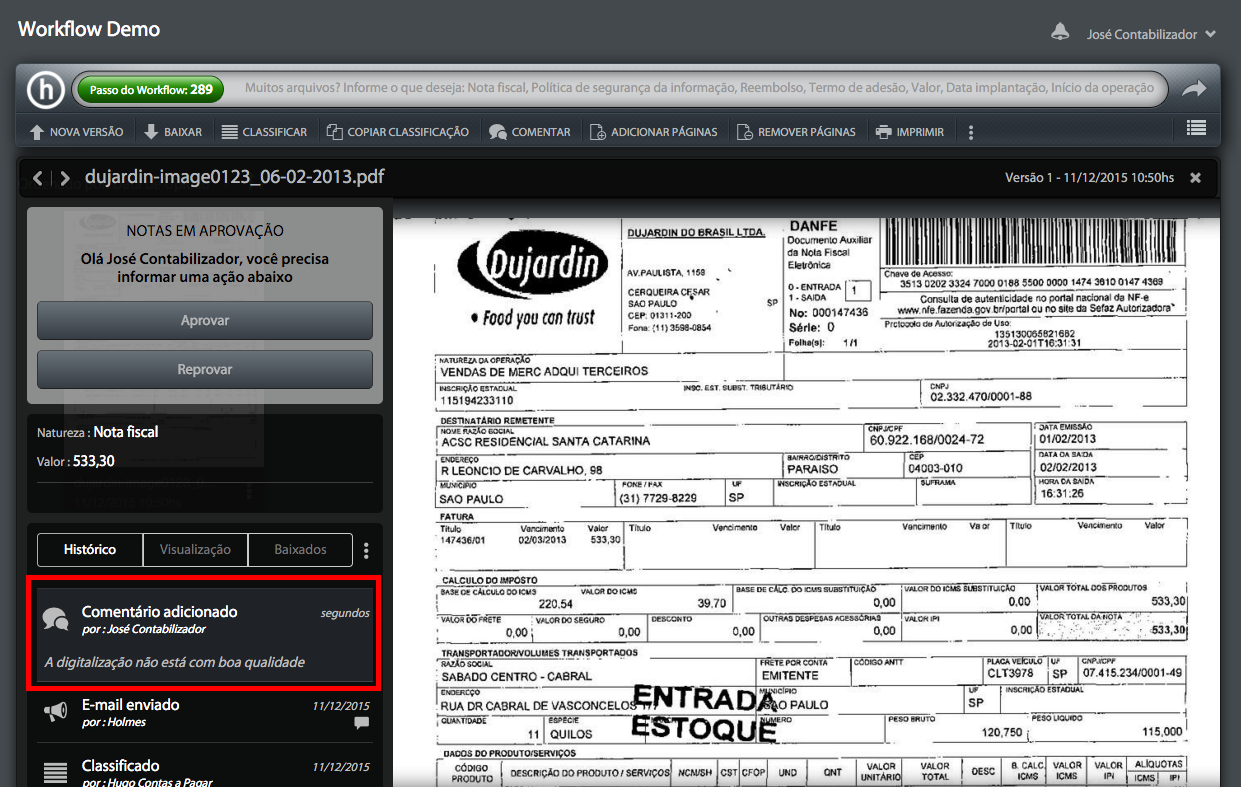Focus the "Muitos arquivos?" search field
The width and height of the screenshot is (1241, 787).
698,88
